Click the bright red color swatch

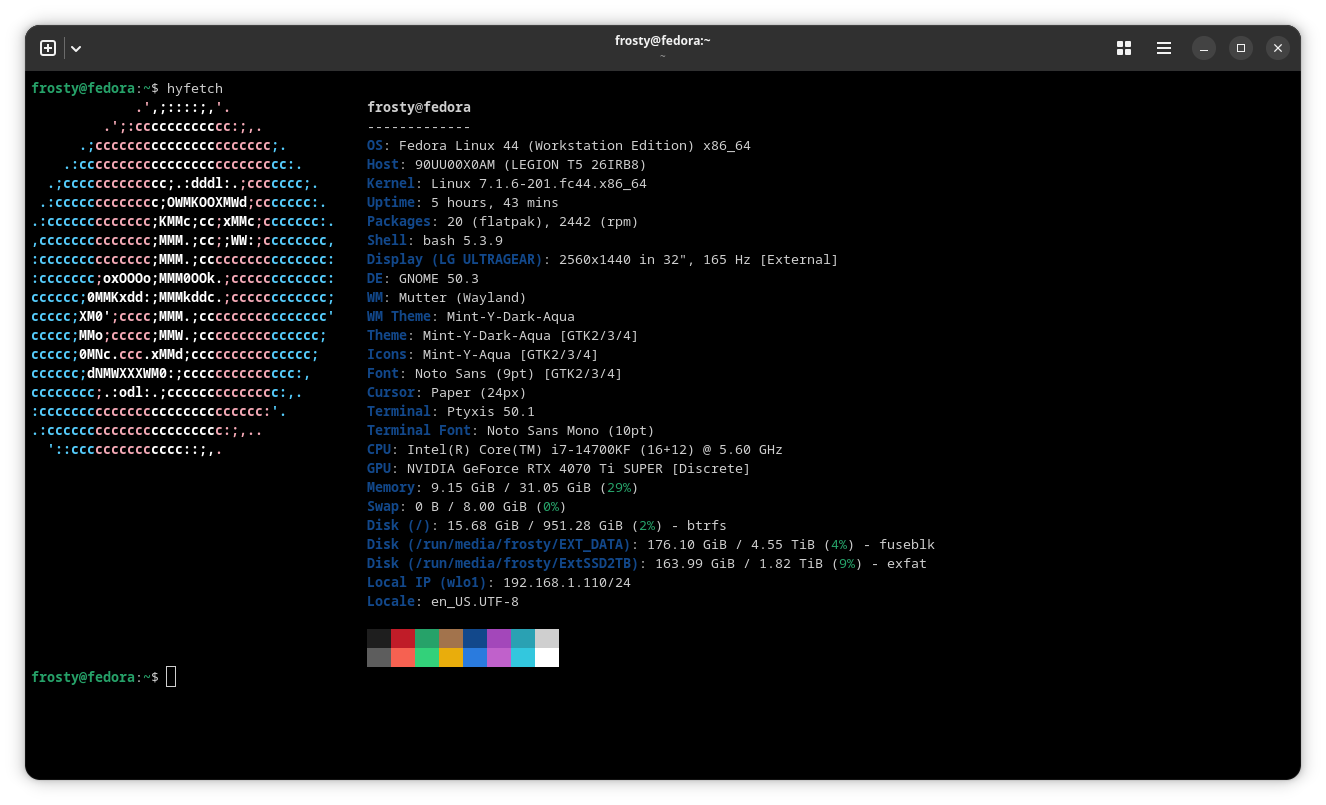coord(403,657)
